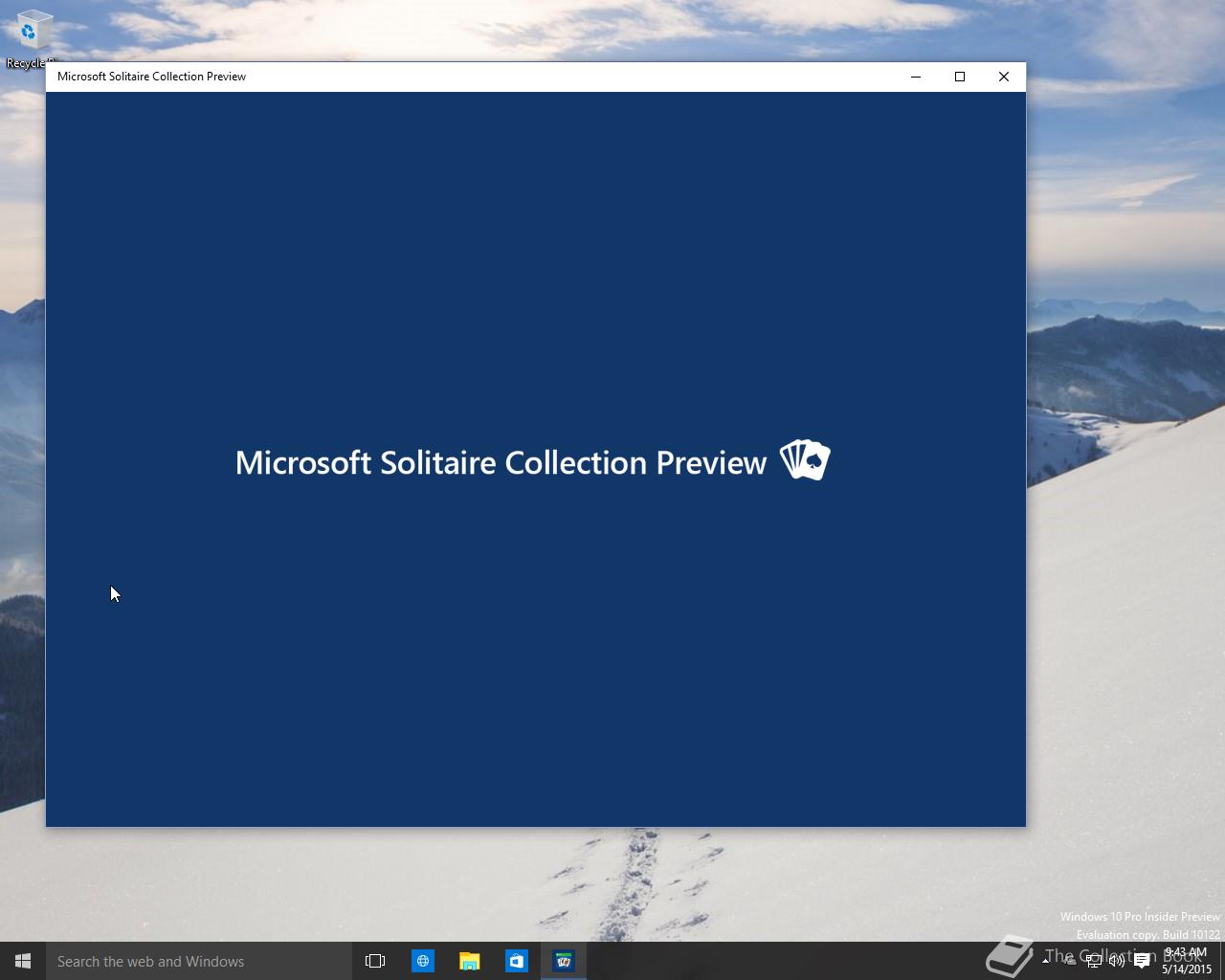1225x980 pixels.
Task: Select the Solitaire Collection taskbar icon
Action: 564,961
